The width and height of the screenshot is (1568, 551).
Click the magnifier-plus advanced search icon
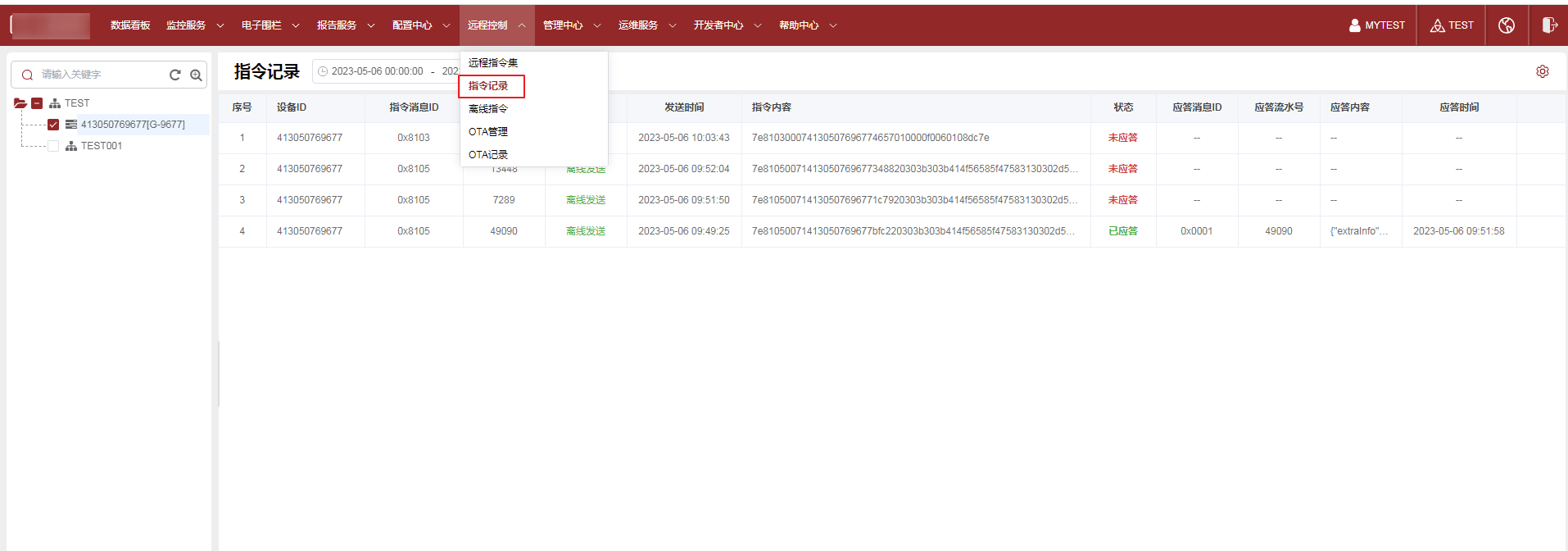196,75
